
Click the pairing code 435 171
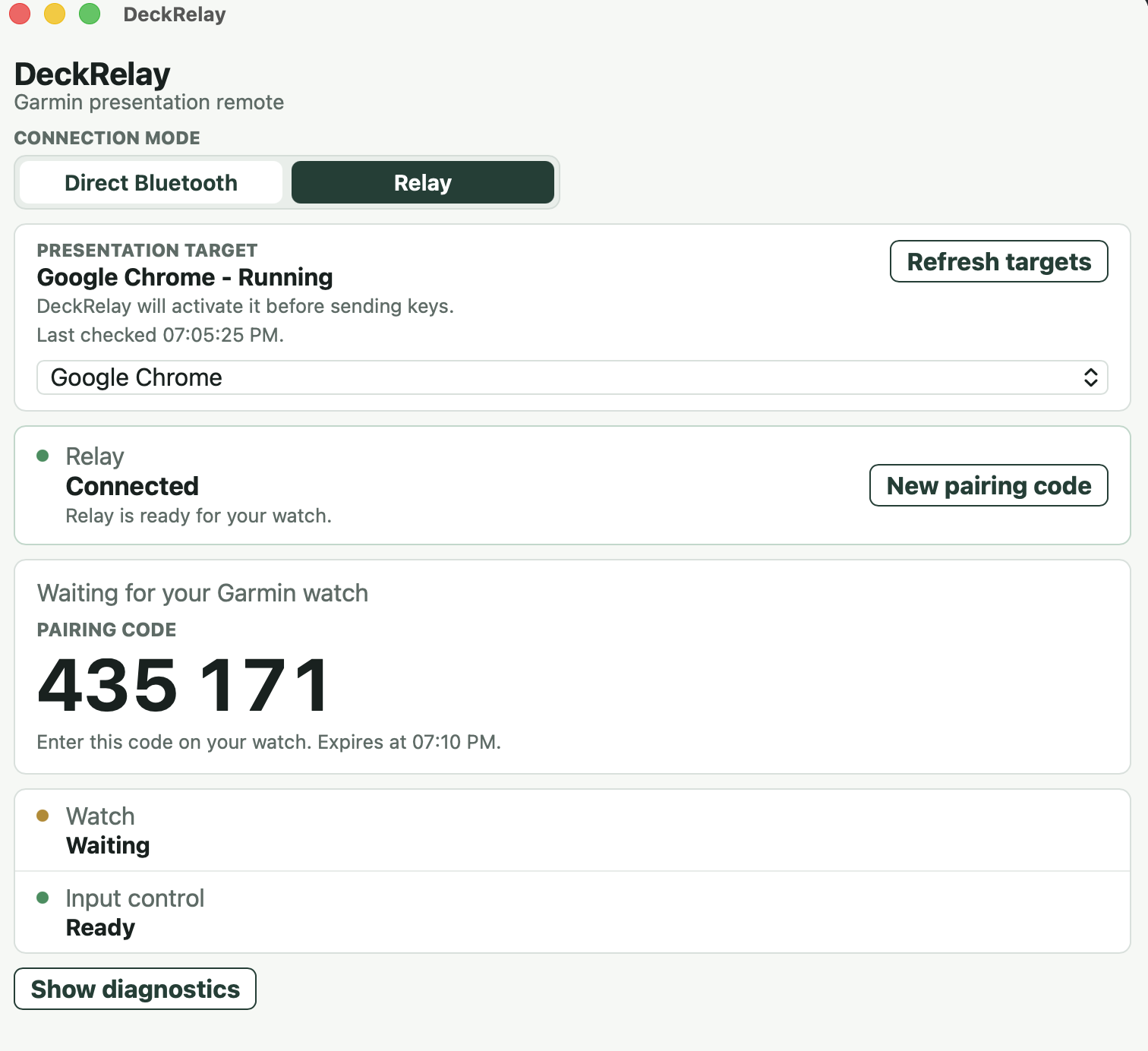pos(184,685)
